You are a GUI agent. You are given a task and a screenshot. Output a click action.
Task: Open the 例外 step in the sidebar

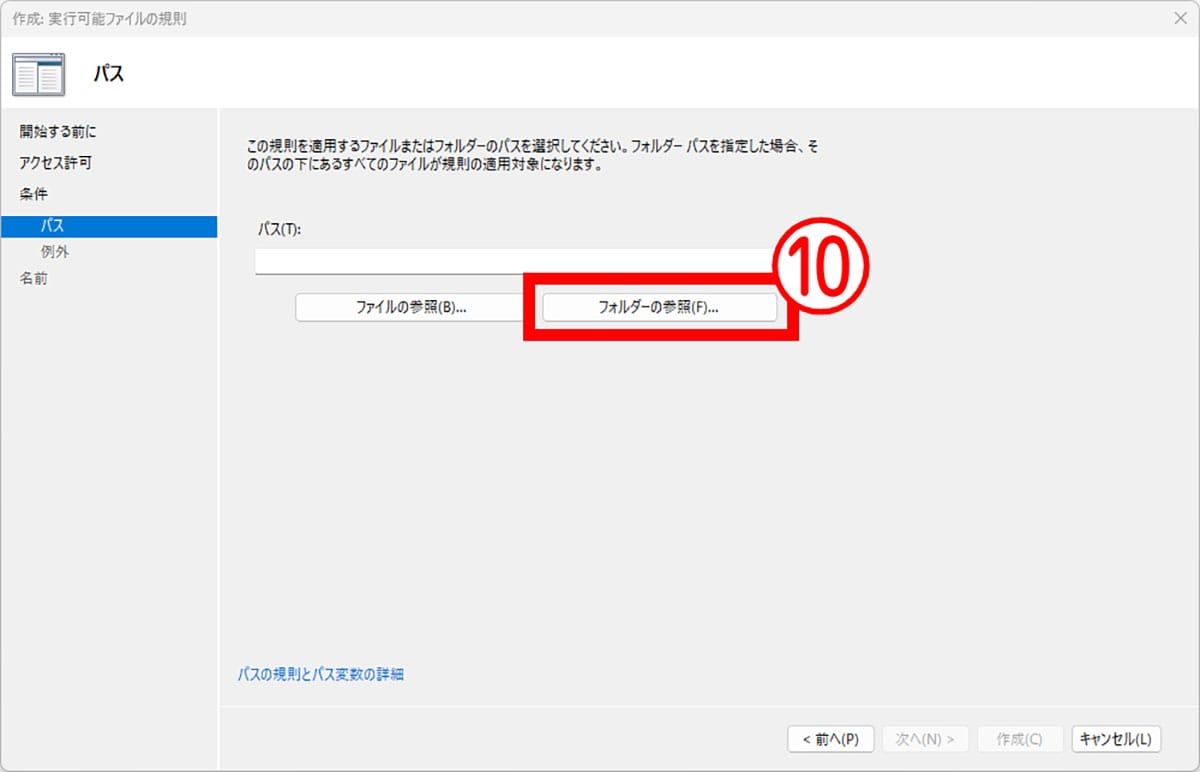click(x=55, y=252)
